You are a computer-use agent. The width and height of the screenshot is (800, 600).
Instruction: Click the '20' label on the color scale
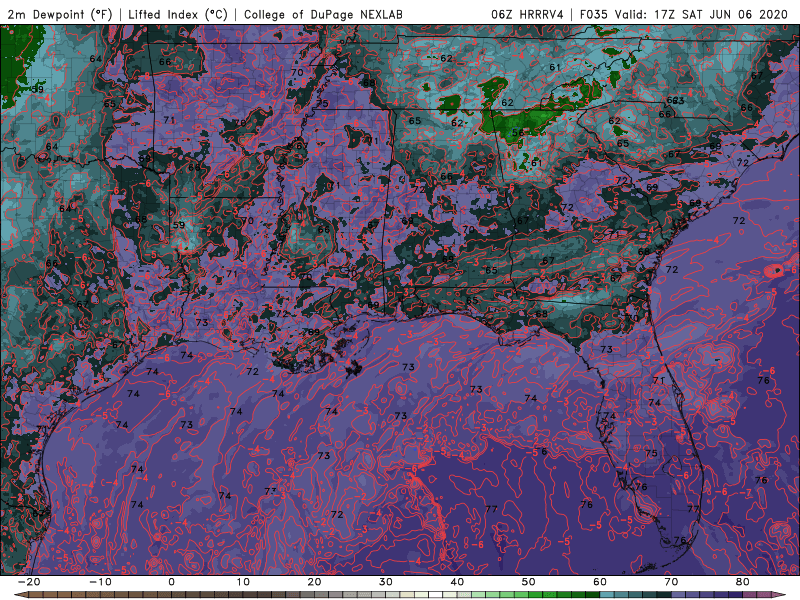(314, 582)
